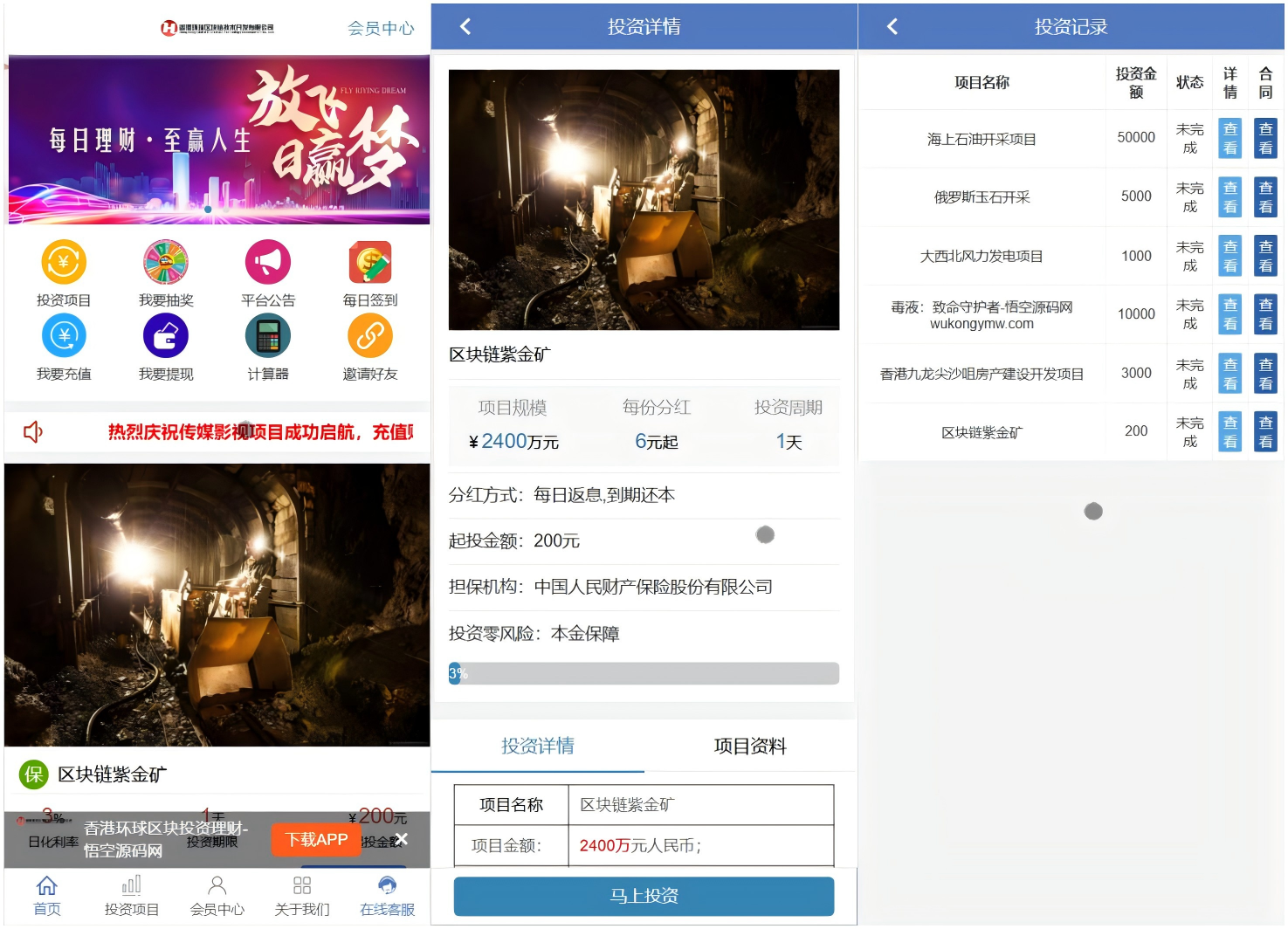This screenshot has height=929, width=1288.
Task: Click the 马上投资 button
Action: click(644, 896)
